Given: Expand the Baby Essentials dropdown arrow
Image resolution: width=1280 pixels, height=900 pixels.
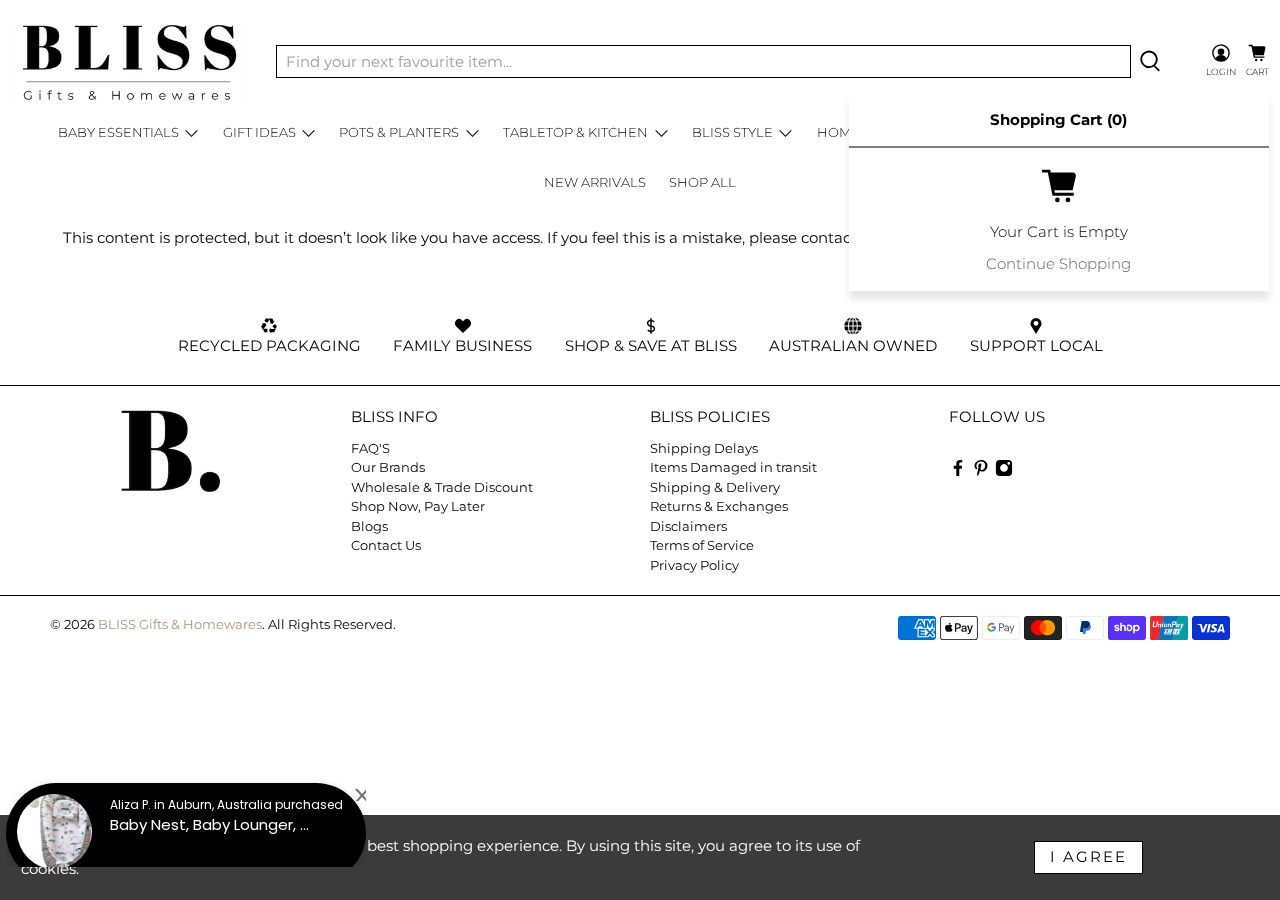Looking at the screenshot, I should pos(192,133).
